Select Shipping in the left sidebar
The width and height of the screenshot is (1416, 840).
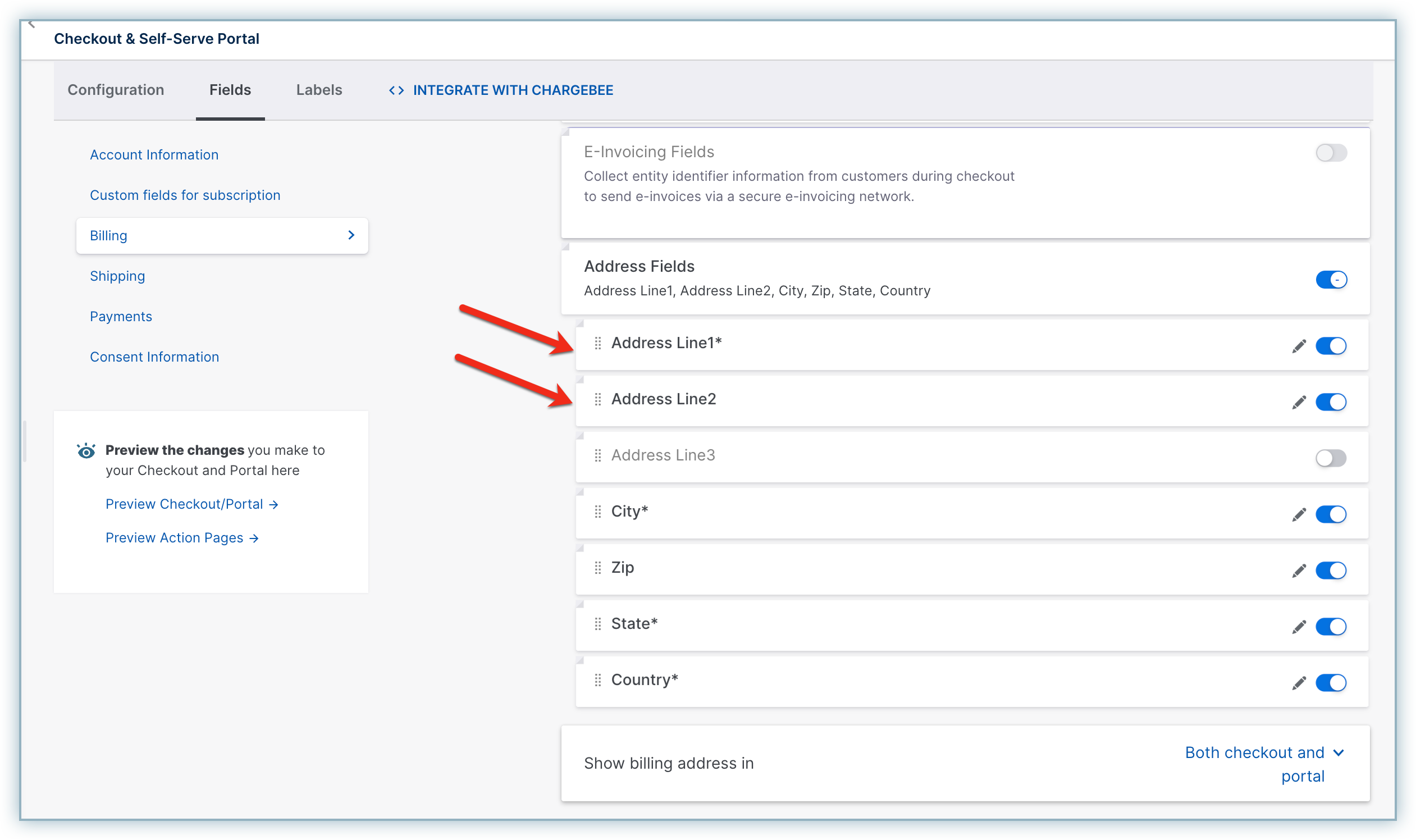(x=117, y=276)
